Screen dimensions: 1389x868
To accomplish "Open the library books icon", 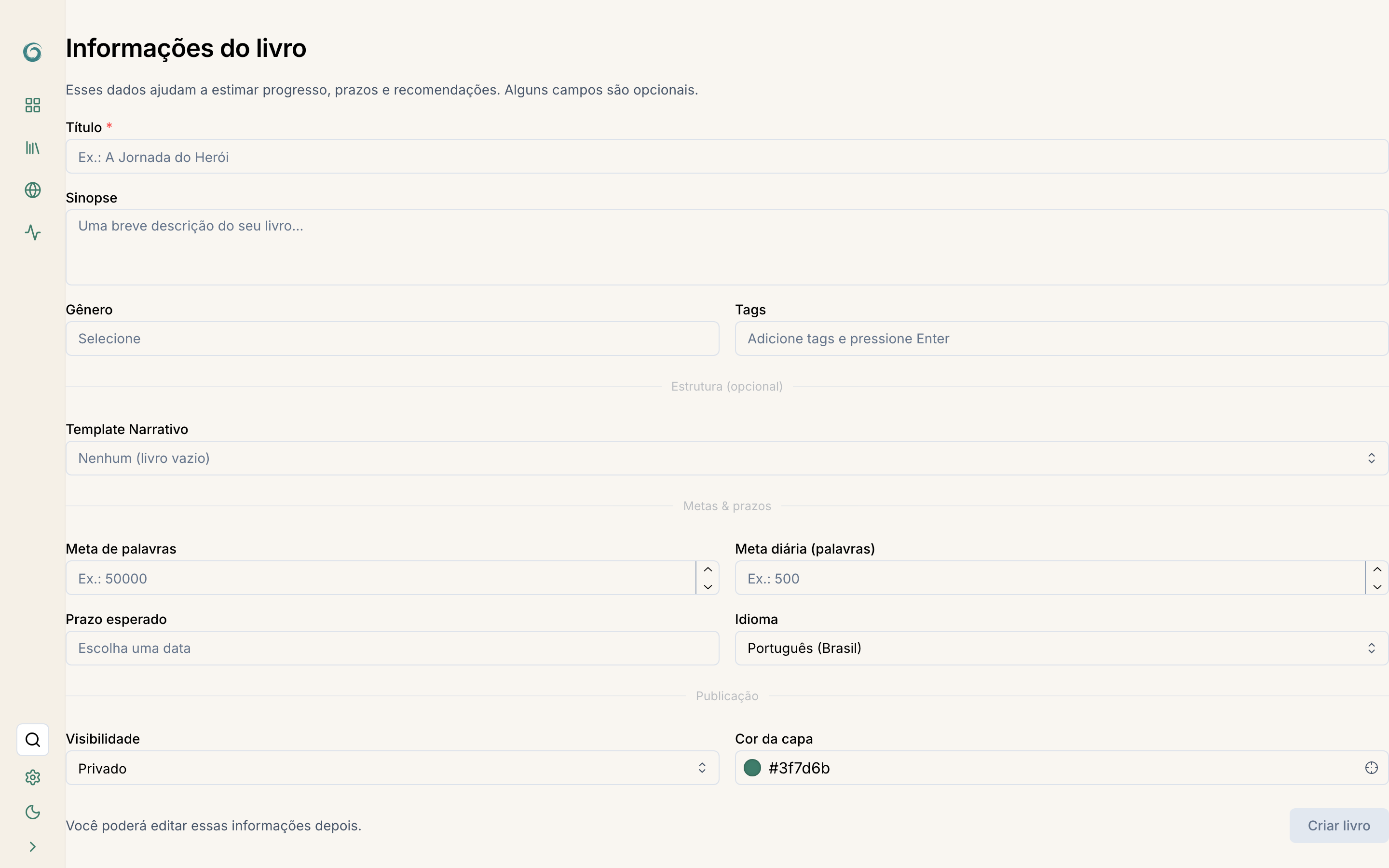I will (33, 148).
